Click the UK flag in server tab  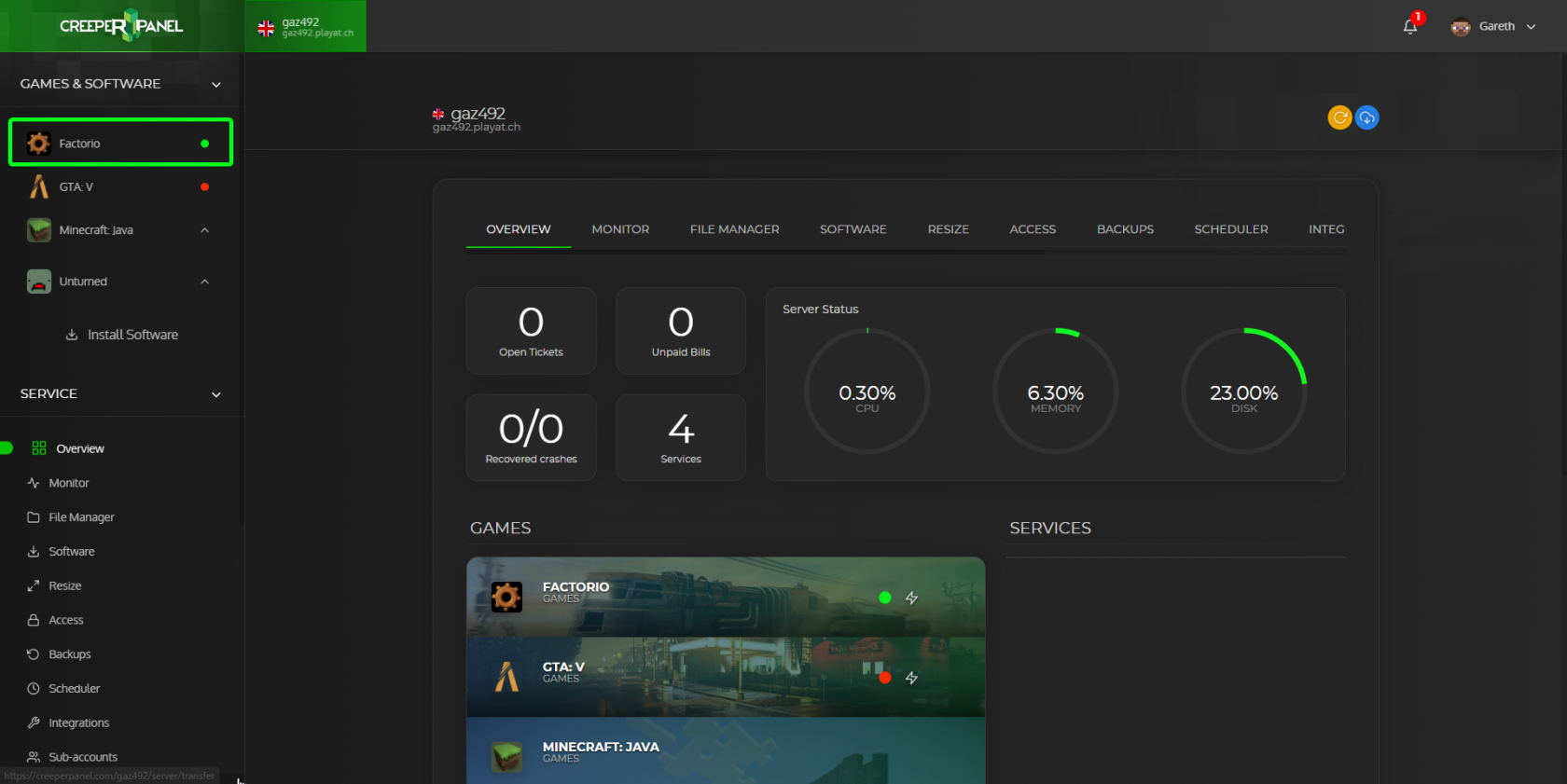click(x=266, y=29)
